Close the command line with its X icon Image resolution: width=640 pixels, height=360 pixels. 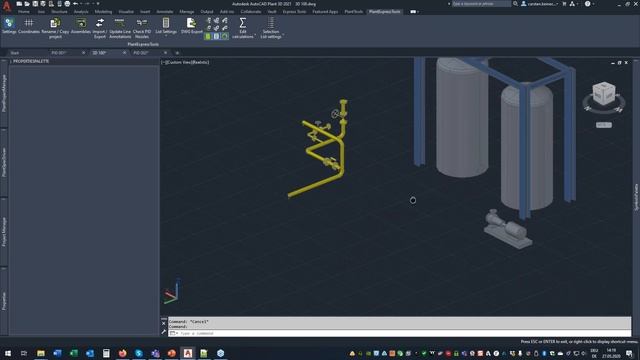164,324
